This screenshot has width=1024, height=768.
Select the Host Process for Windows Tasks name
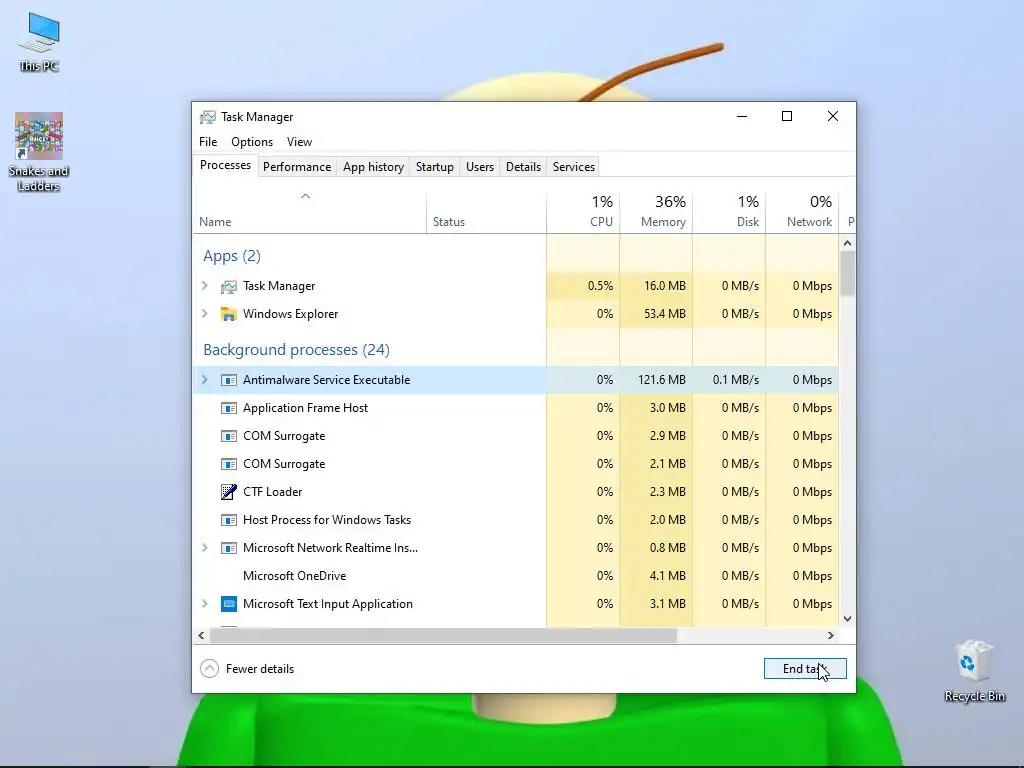point(327,520)
